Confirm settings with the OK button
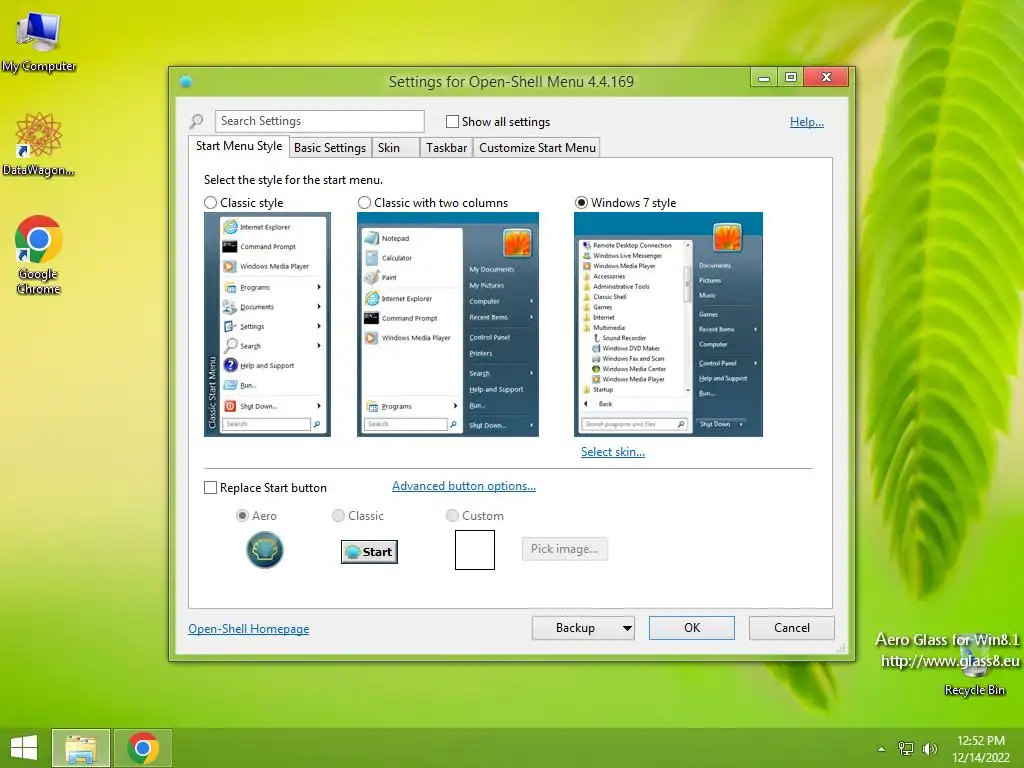Viewport: 1024px width, 768px height. 692,628
